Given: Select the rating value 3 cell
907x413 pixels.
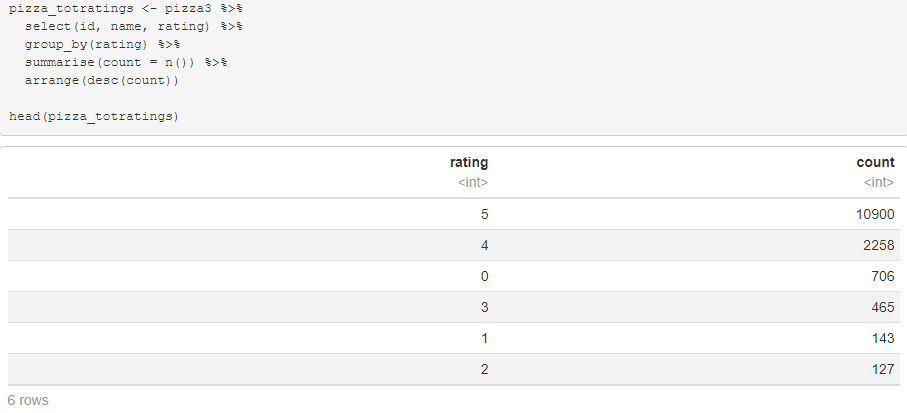Looking at the screenshot, I should pos(484,307).
